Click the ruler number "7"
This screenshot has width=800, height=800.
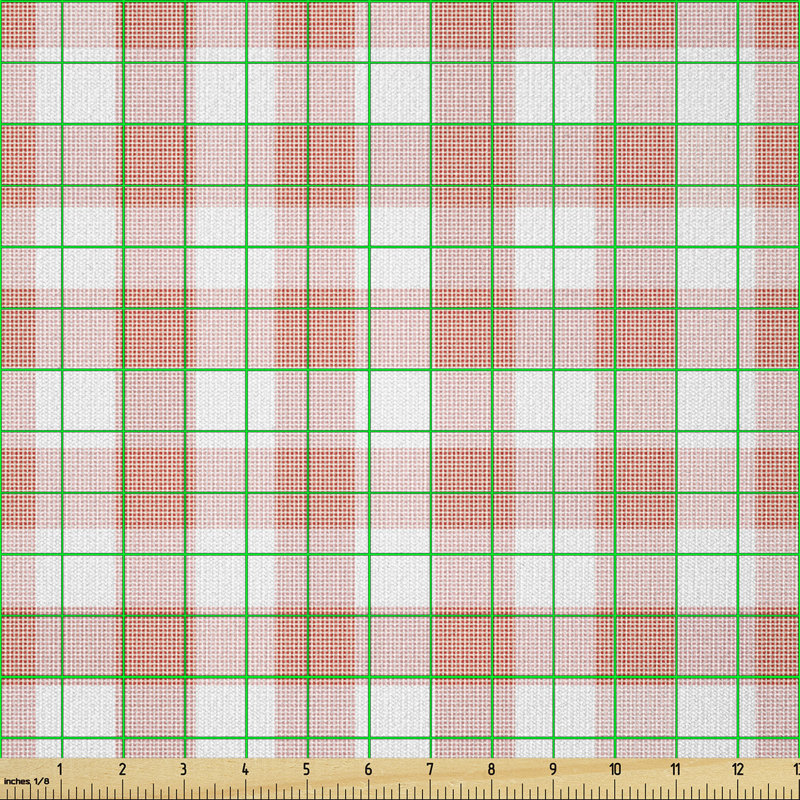tap(430, 769)
